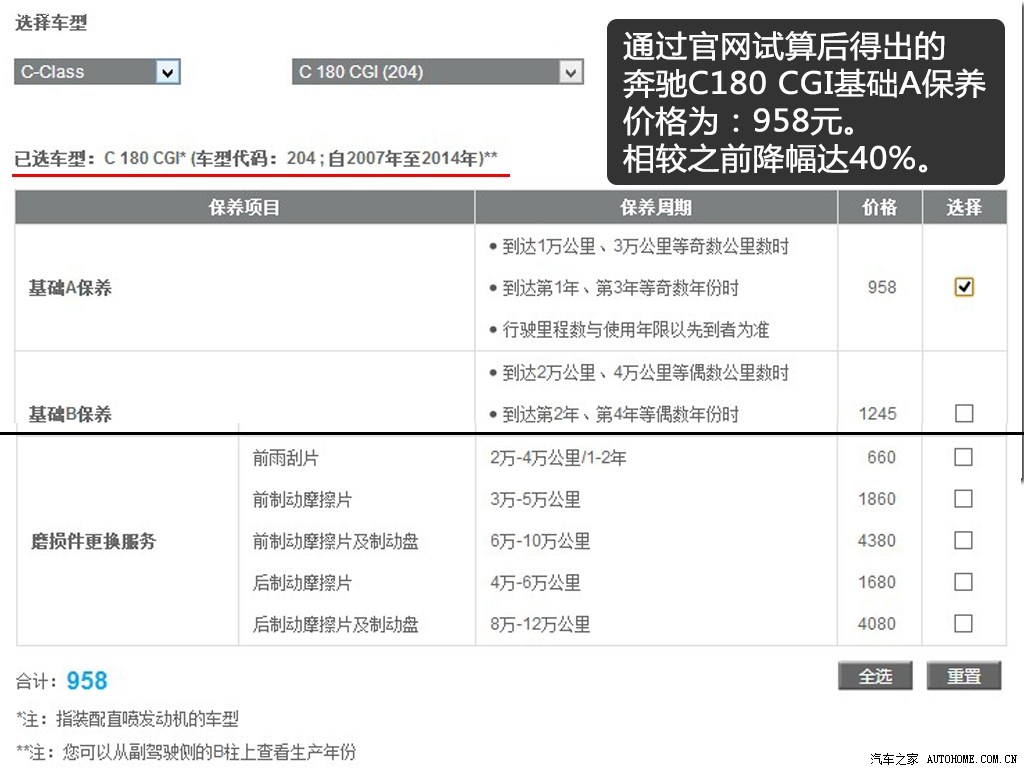Click the 已选车型 selected model line

[x=256, y=158]
